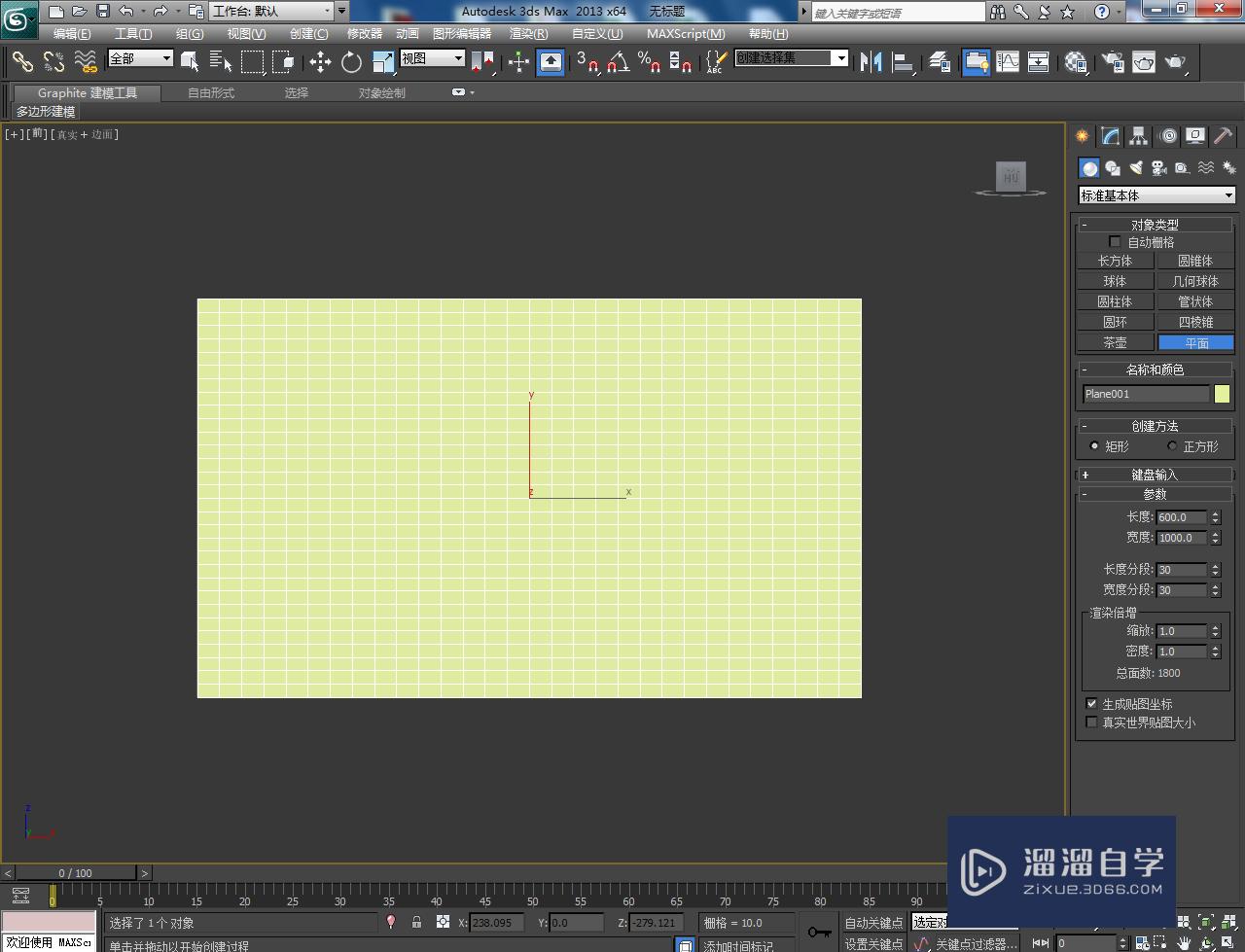
Task: Collapse the 对象类型 rollout
Action: coord(1156,225)
